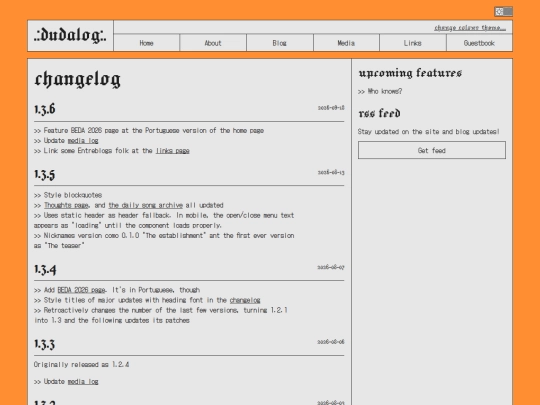
Task: Click the changelog link in version 1.3.4
Action: [245, 300]
